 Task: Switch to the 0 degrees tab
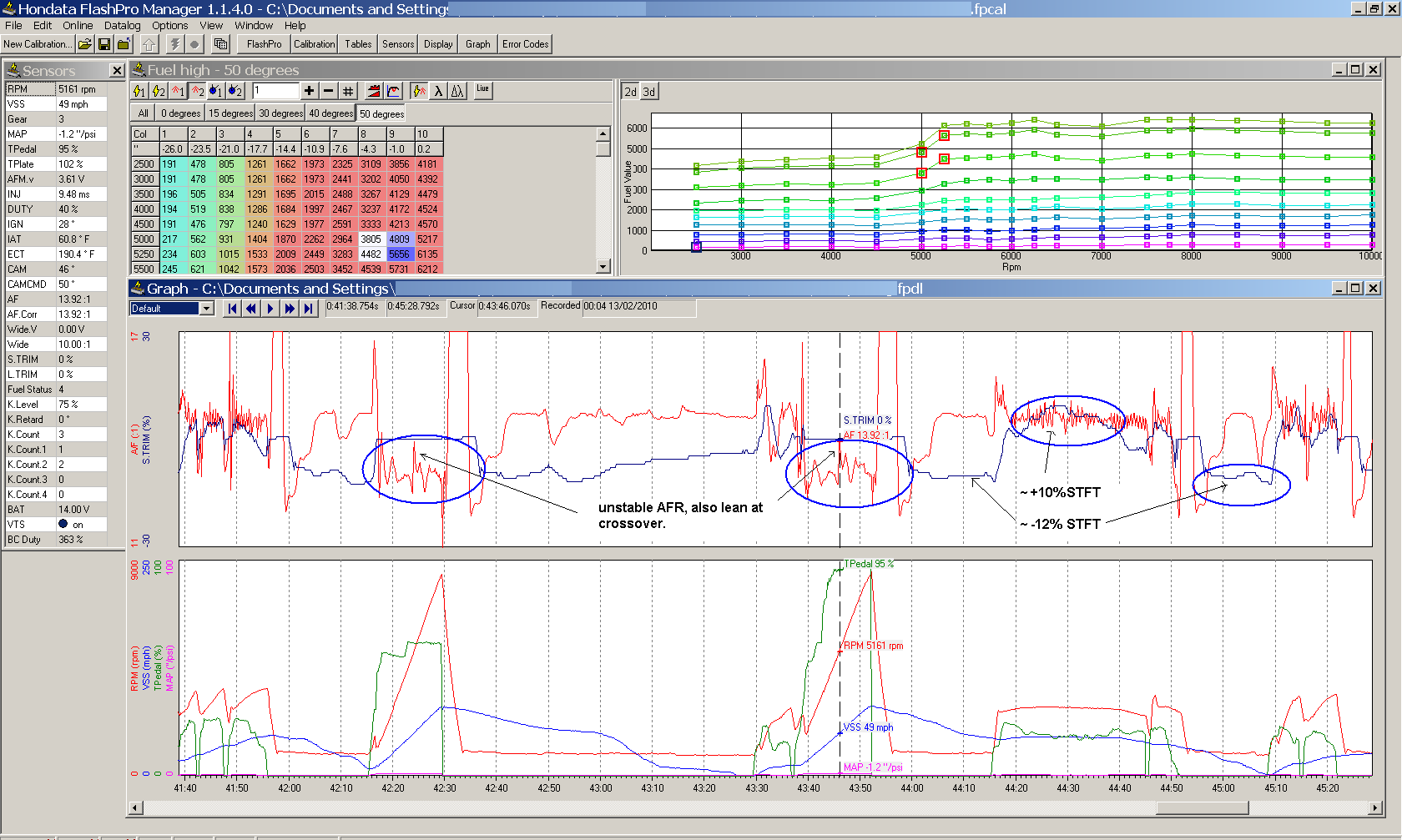click(181, 113)
